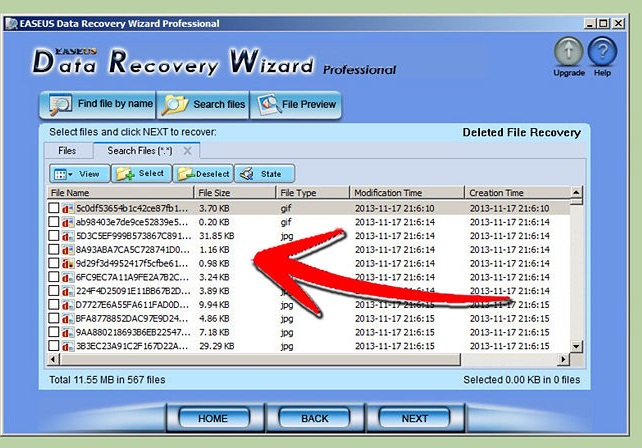Click the HOME button
This screenshot has width=642, height=448.
[x=213, y=419]
